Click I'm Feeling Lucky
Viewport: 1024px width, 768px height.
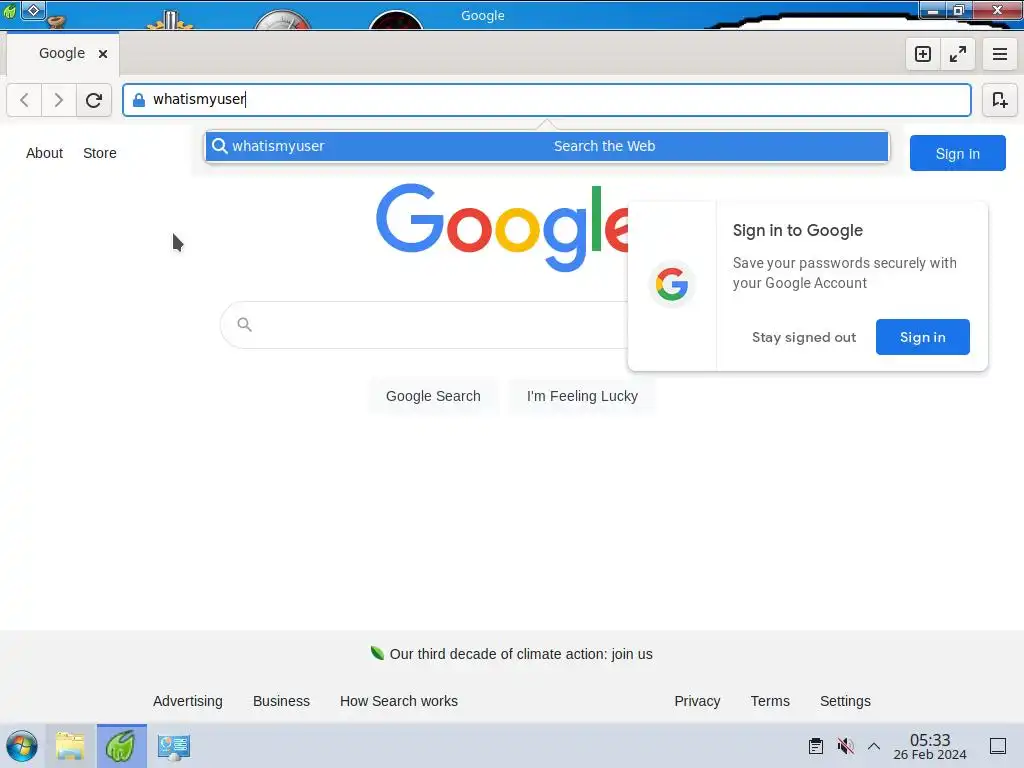pyautogui.click(x=582, y=396)
